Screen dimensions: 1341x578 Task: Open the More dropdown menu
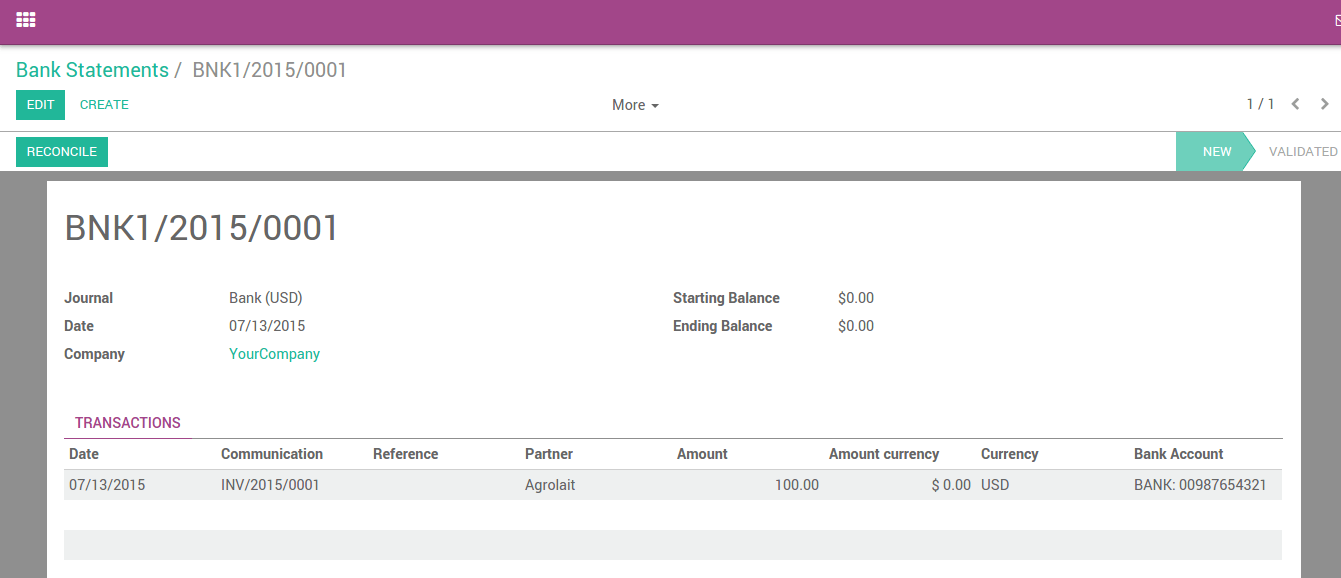(634, 105)
